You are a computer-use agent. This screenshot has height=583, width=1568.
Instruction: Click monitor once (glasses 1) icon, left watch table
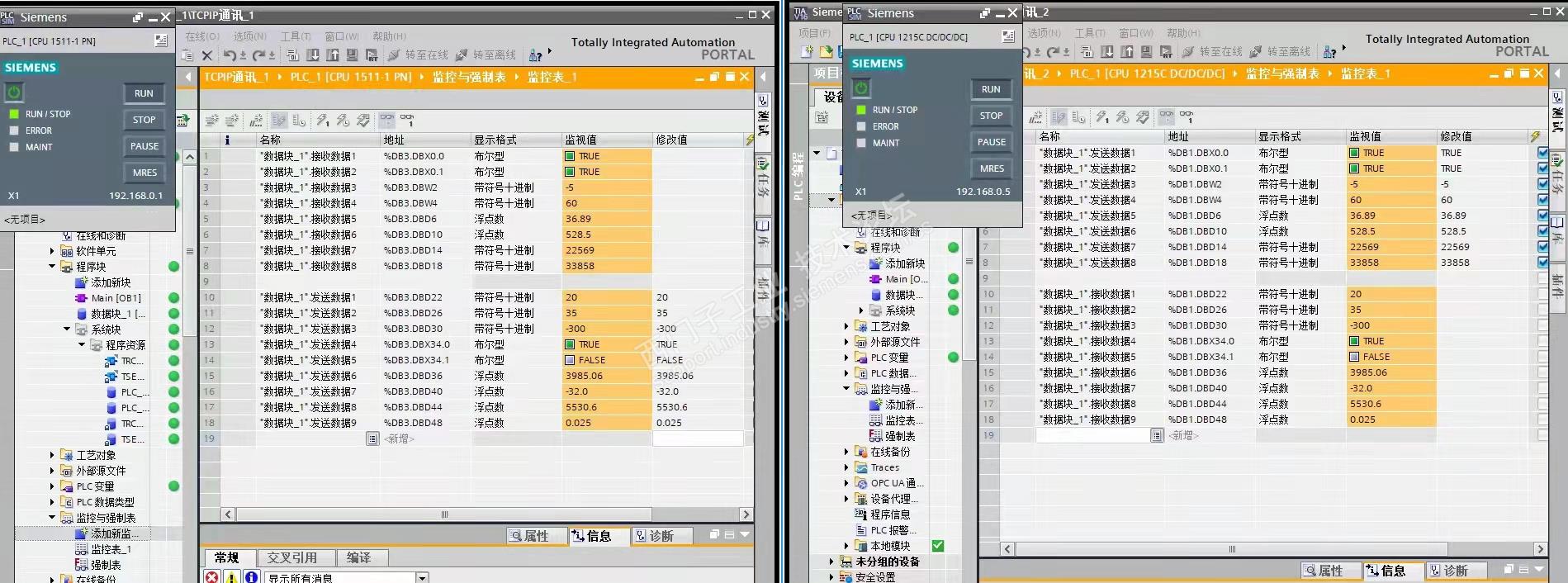point(407,121)
